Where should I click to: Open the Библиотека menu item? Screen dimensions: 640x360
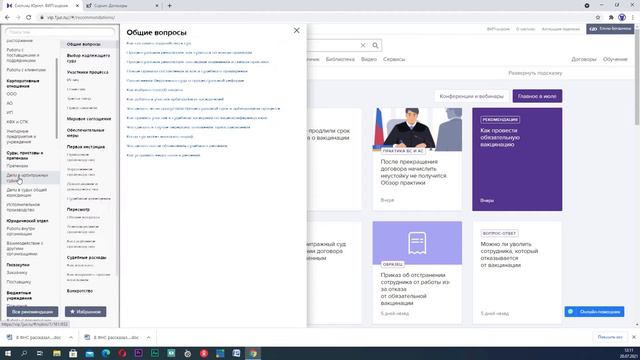click(340, 59)
